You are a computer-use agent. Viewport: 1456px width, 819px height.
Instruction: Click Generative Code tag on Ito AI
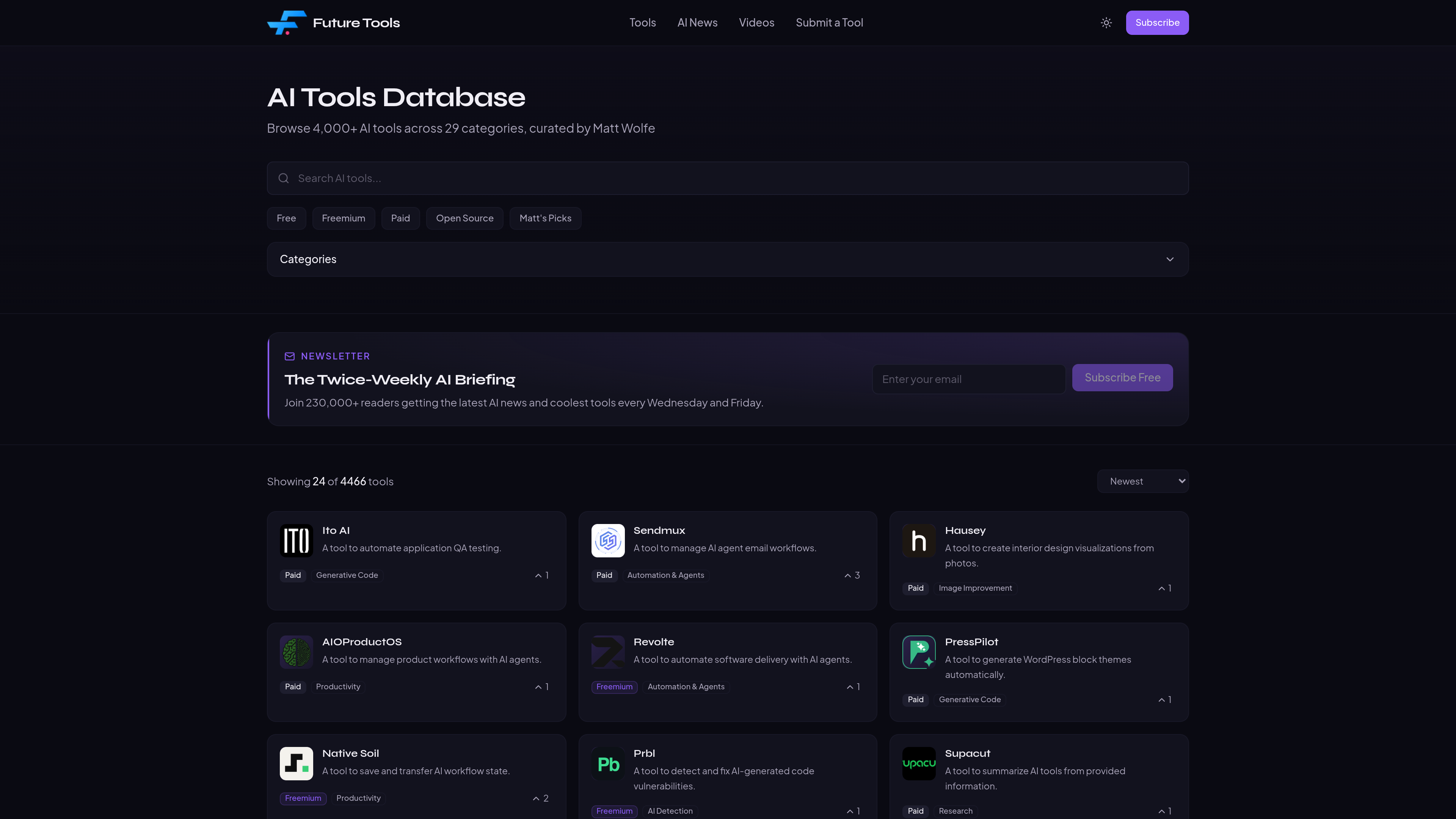(x=347, y=576)
